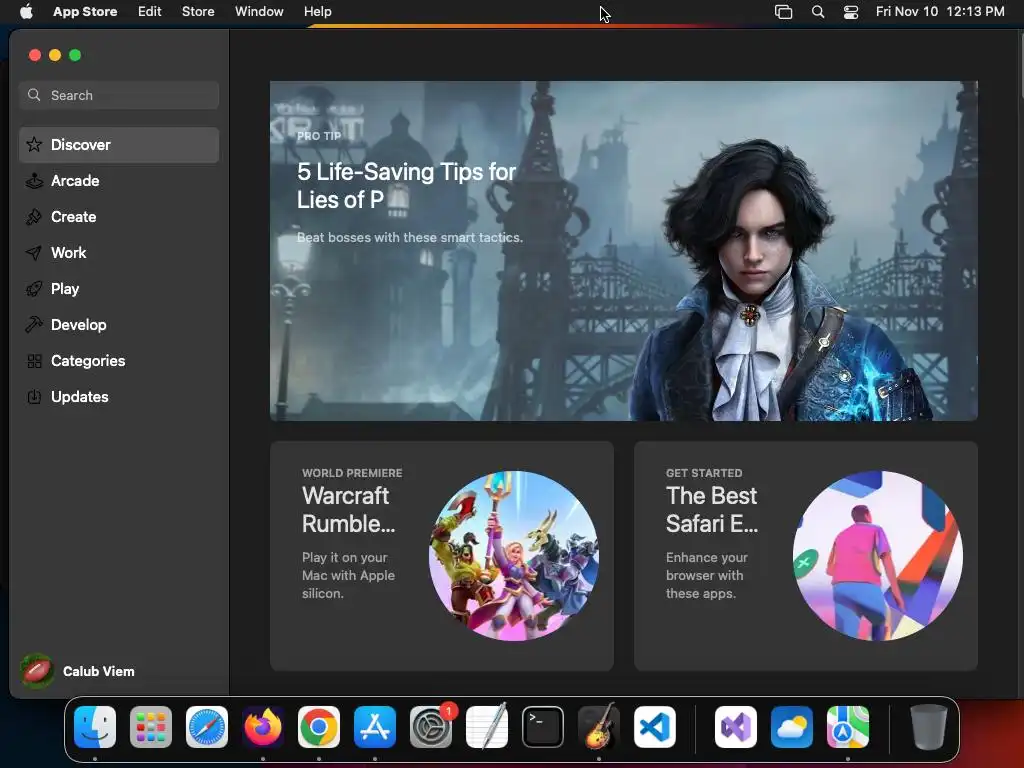Select the Arcade joystick icon
1024x768 pixels.
34,180
